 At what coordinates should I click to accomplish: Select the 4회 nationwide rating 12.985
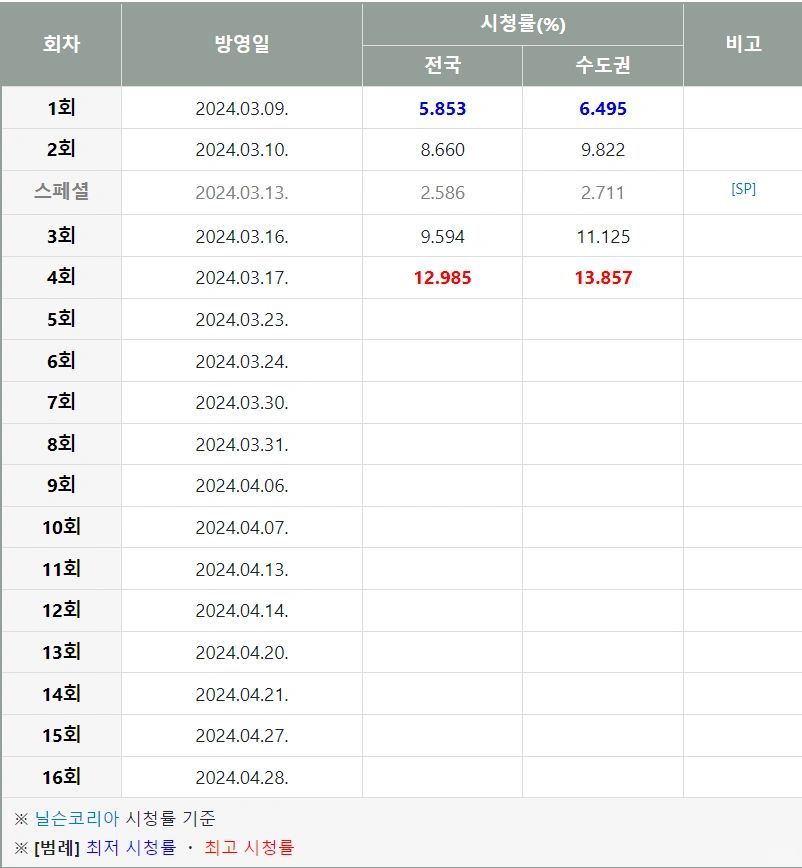442,277
